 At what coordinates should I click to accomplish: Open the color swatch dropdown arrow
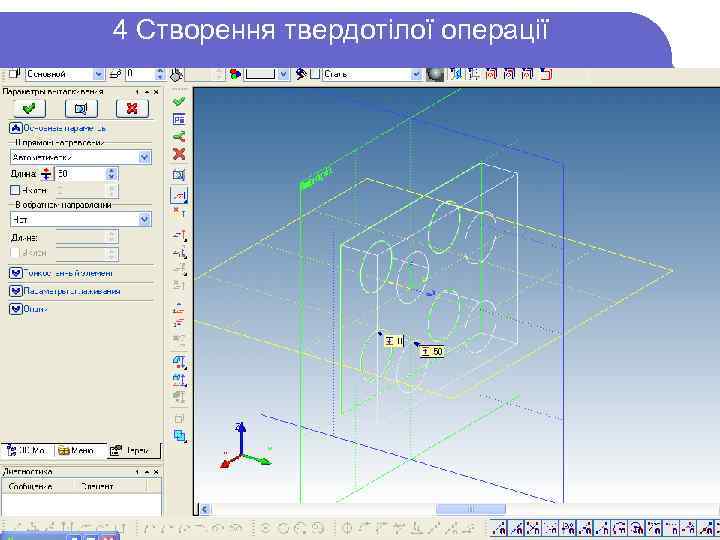[283, 74]
